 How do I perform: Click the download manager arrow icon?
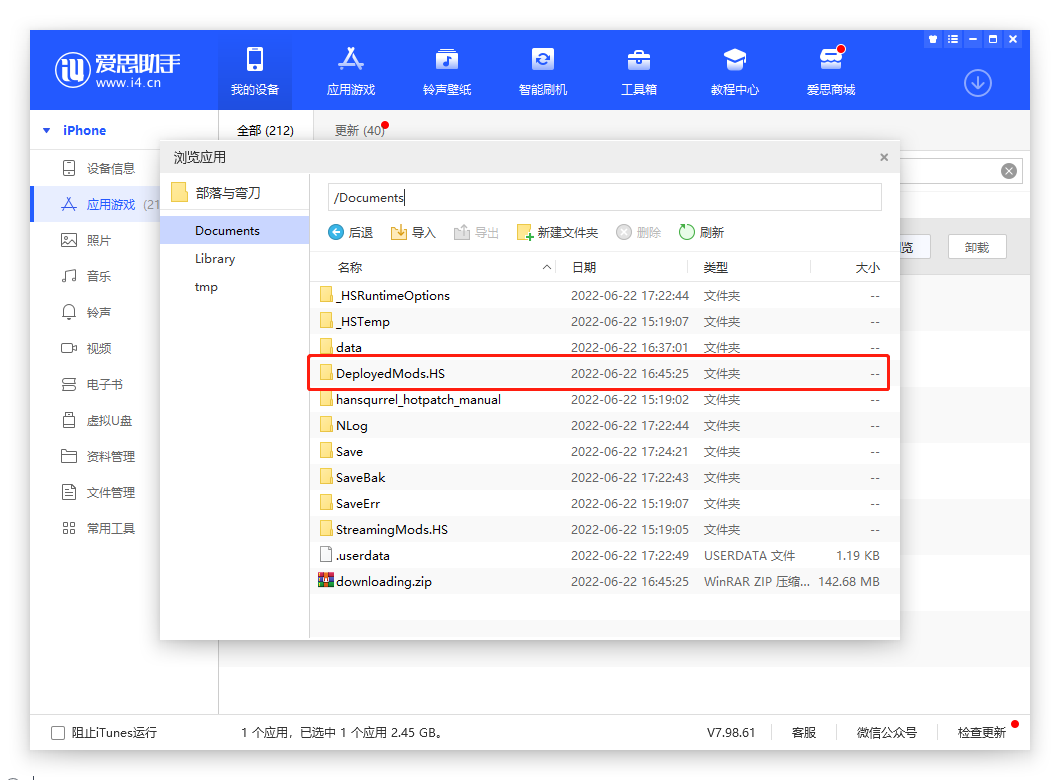click(978, 83)
